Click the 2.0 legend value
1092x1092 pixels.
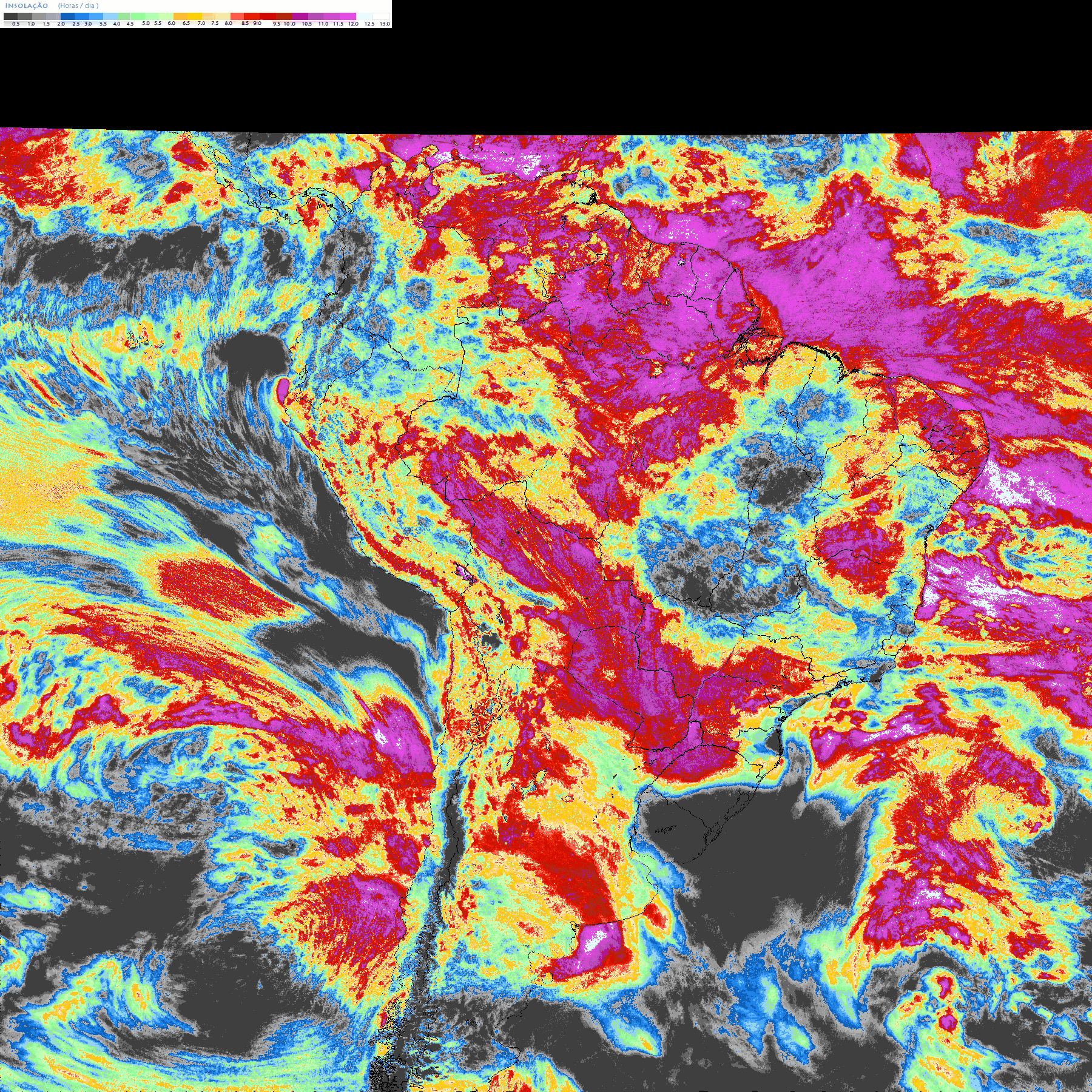pos(61,24)
